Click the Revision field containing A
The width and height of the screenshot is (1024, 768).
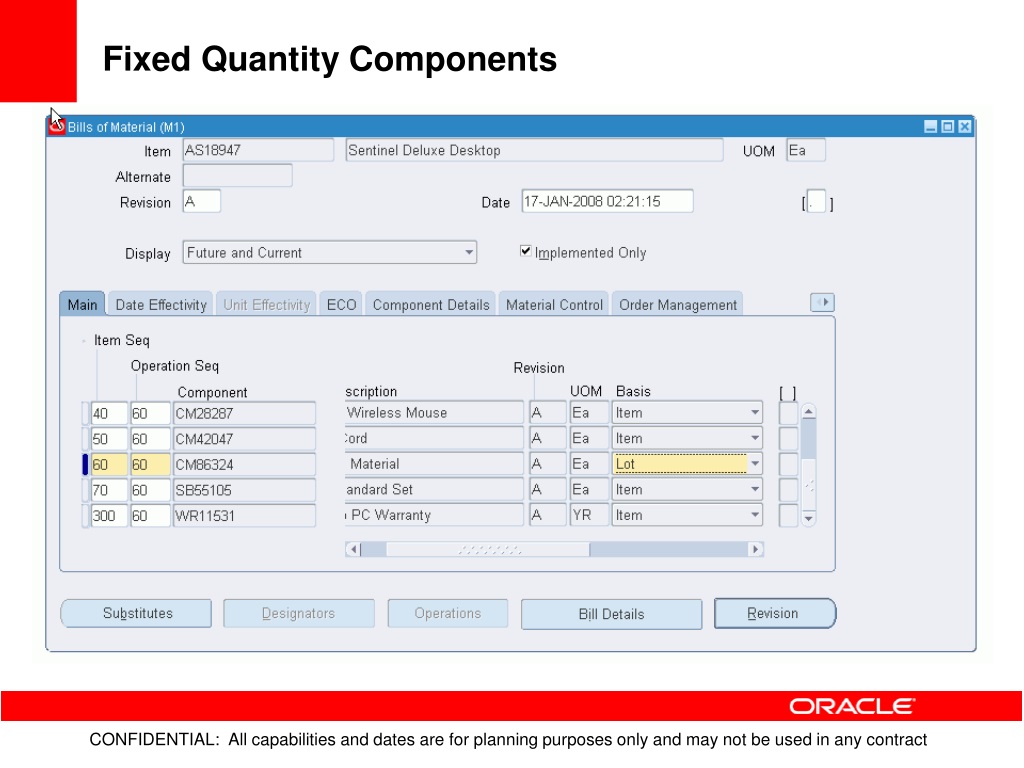[202, 201]
